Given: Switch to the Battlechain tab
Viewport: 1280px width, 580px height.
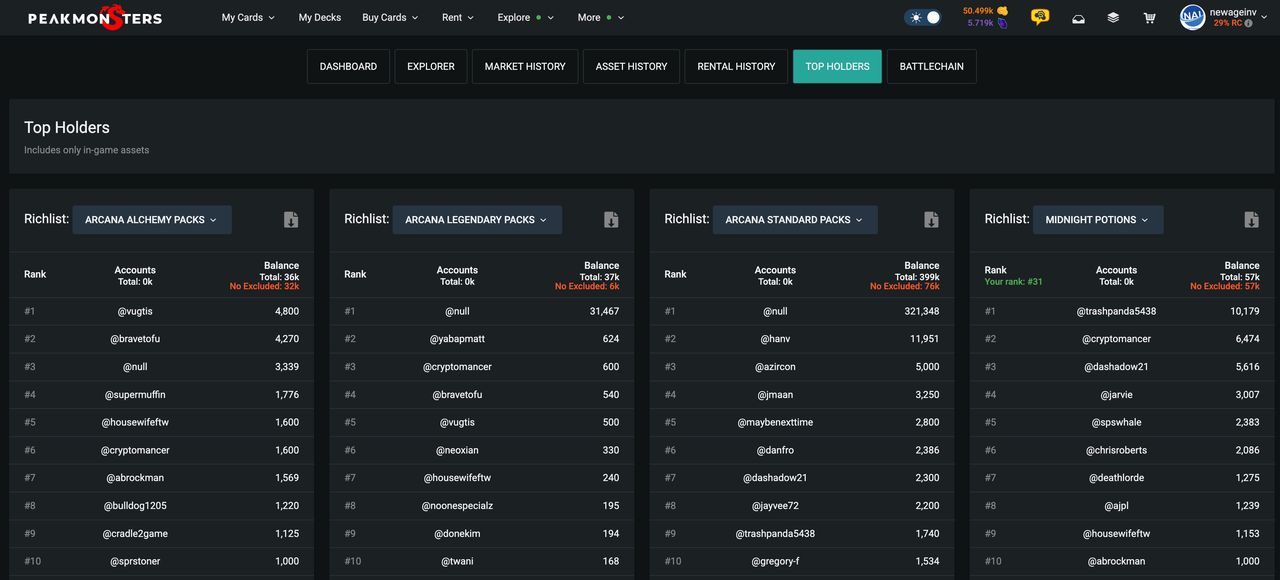Looking at the screenshot, I should pyautogui.click(x=931, y=67).
